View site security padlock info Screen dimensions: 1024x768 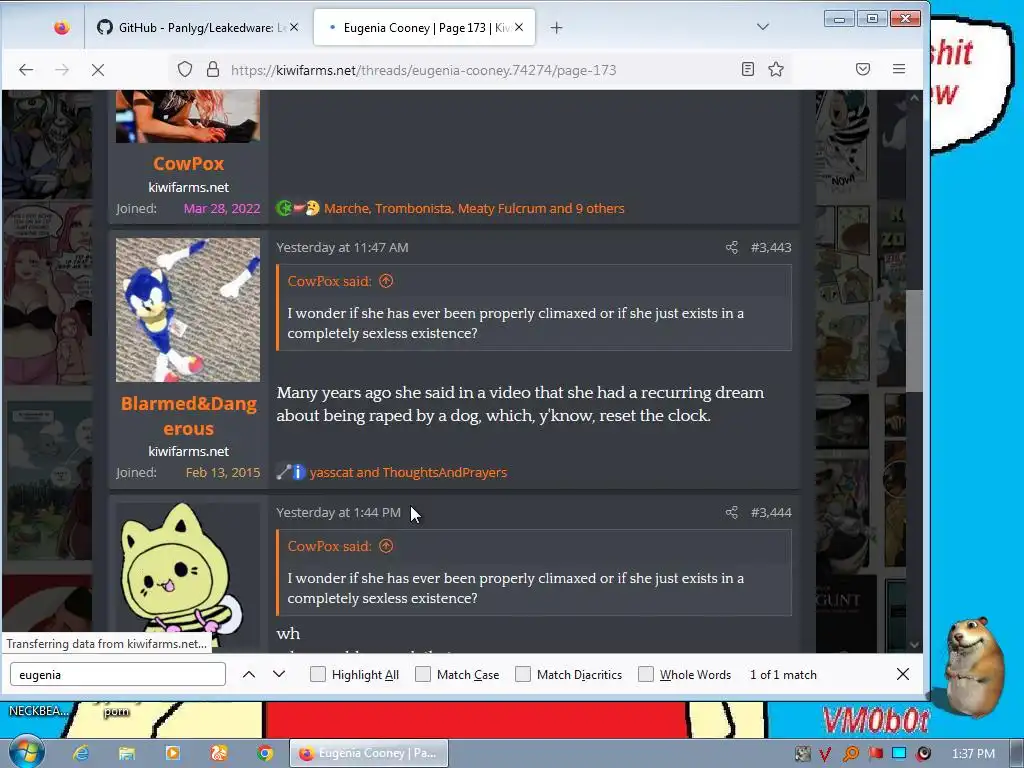point(213,69)
